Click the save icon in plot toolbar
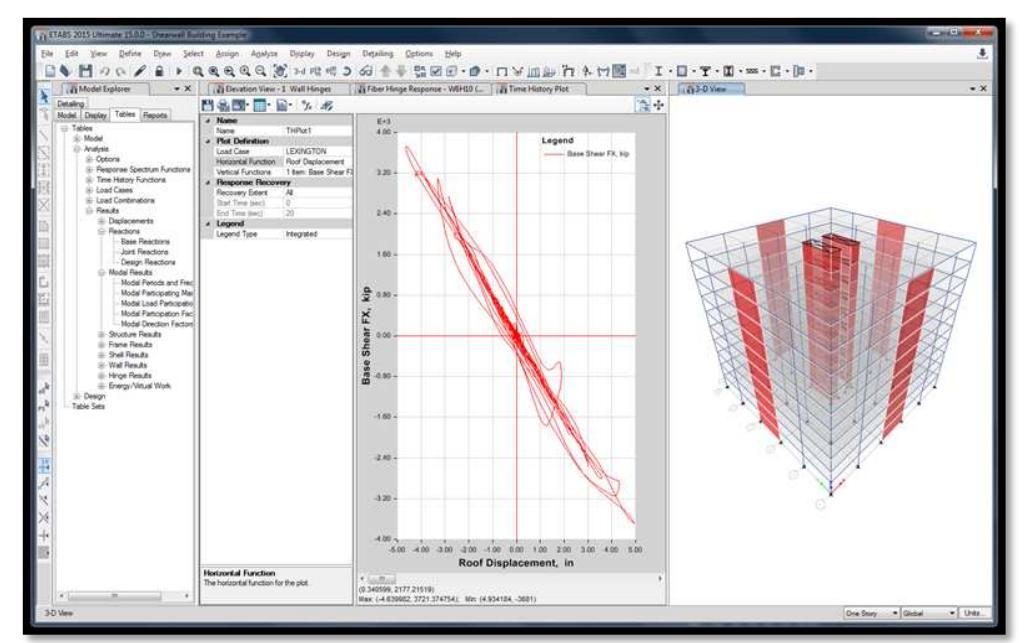 pos(207,105)
